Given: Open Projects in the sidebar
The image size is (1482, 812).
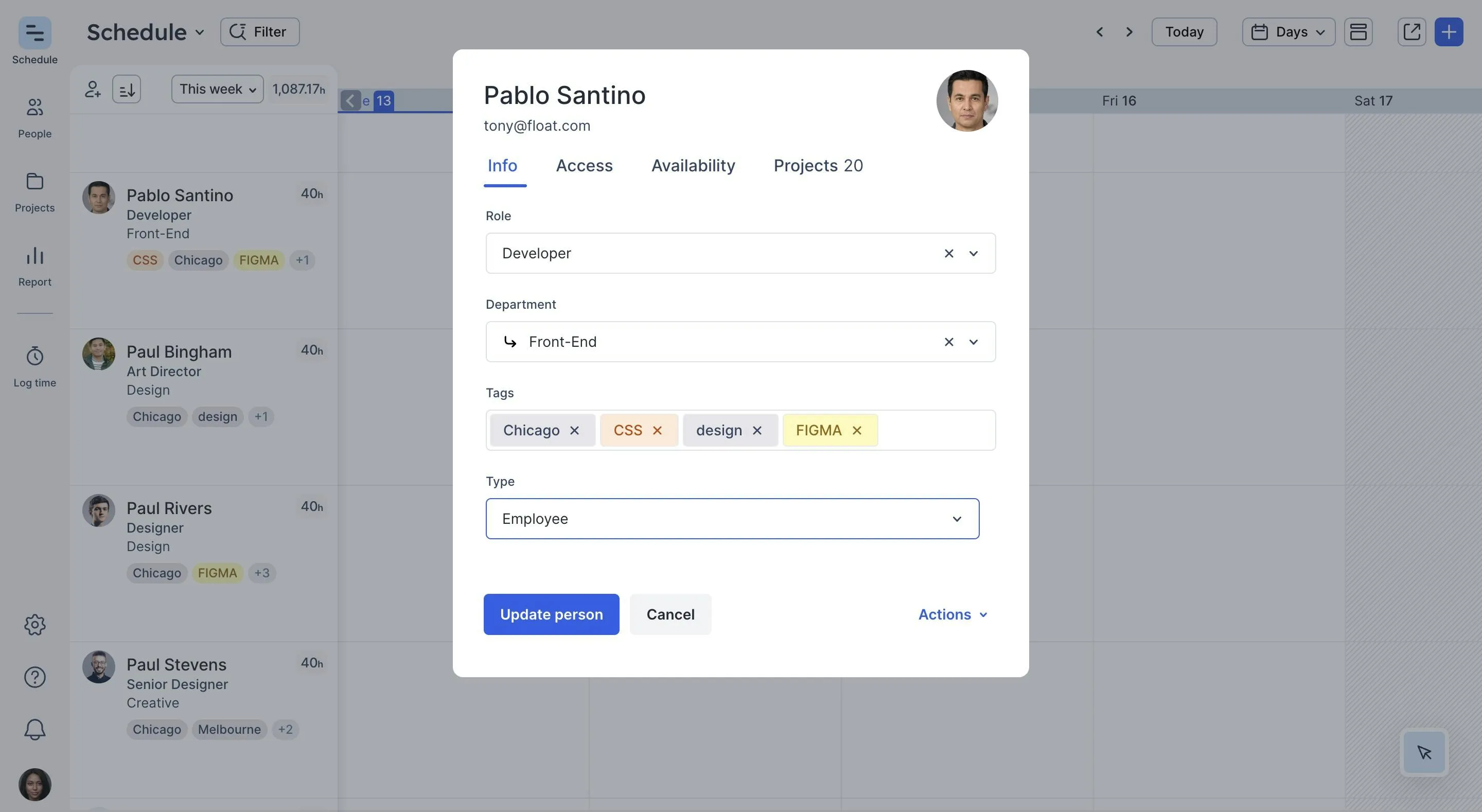Looking at the screenshot, I should (x=34, y=191).
